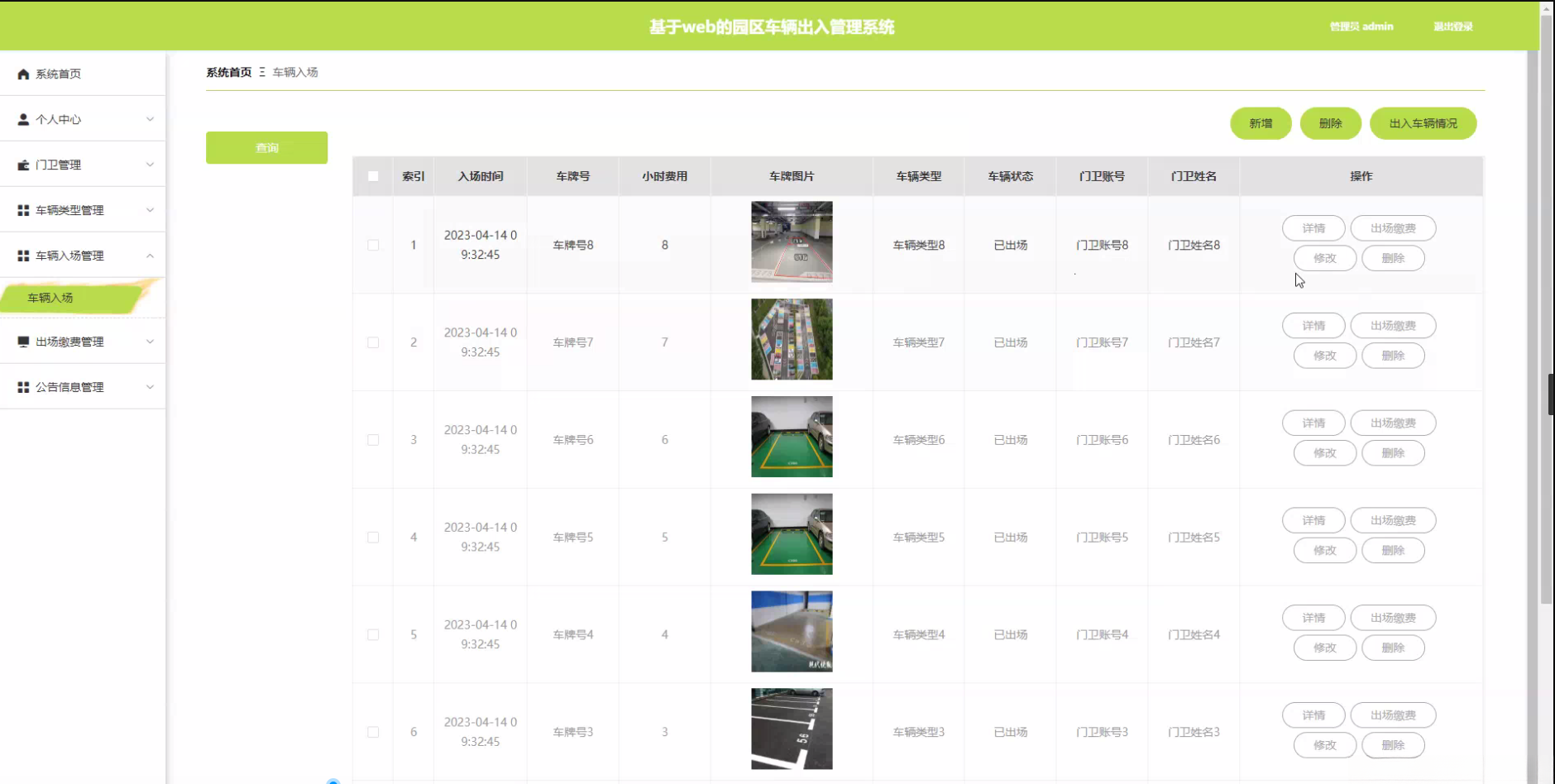This screenshot has height=784, width=1555.
Task: Click 已出场 status in row 5
Action: coord(1010,635)
